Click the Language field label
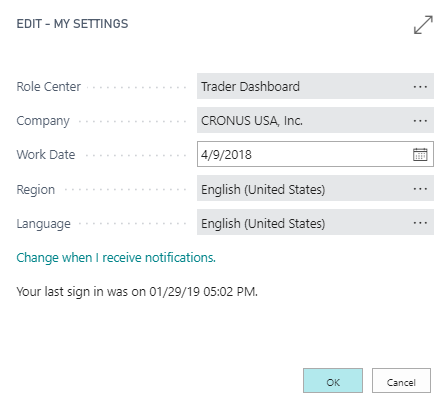 (x=44, y=224)
